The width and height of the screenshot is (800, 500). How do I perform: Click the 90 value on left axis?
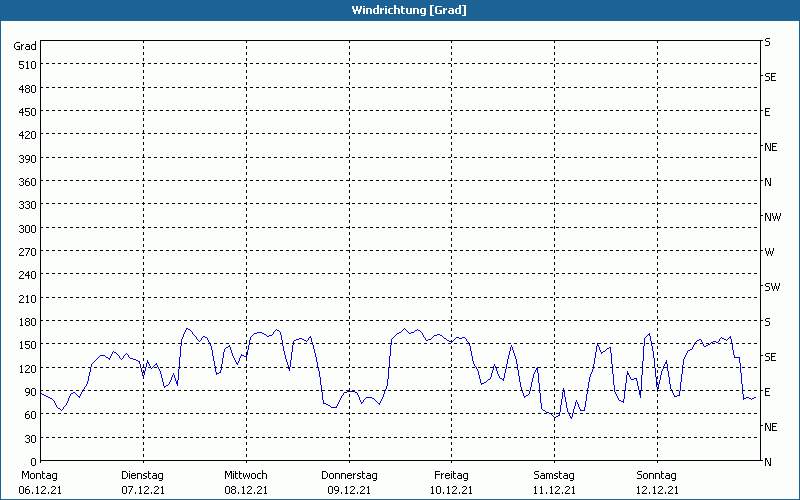pyautogui.click(x=31, y=392)
